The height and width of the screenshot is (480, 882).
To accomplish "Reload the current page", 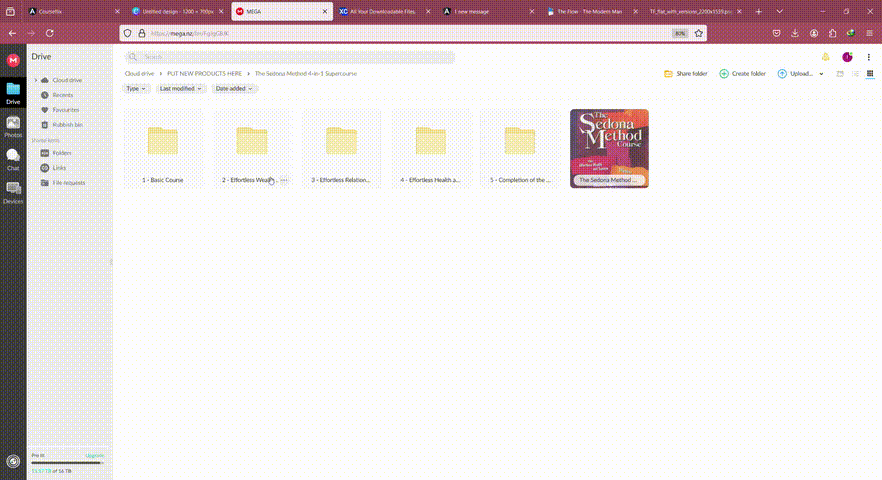I will tap(50, 33).
